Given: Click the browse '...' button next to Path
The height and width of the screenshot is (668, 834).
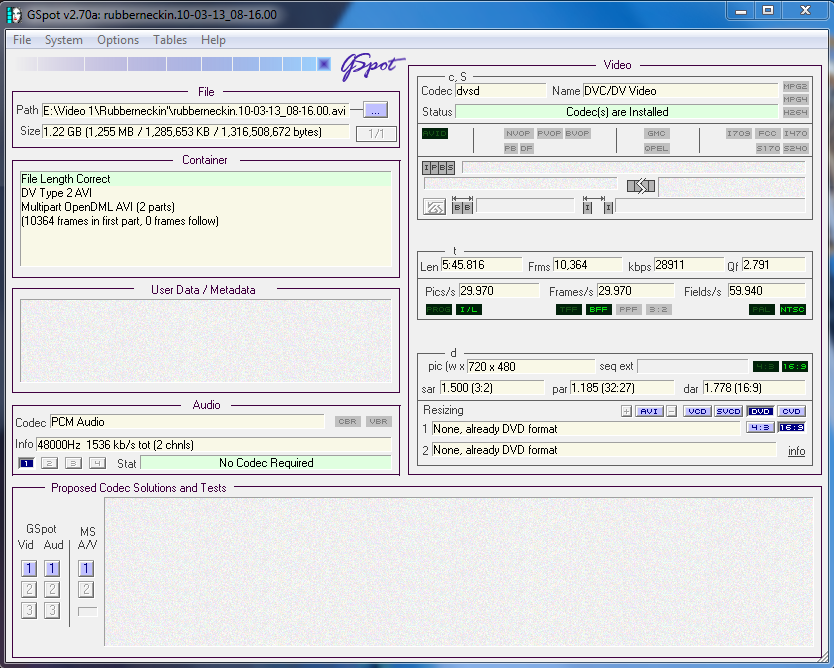Looking at the screenshot, I should [374, 110].
